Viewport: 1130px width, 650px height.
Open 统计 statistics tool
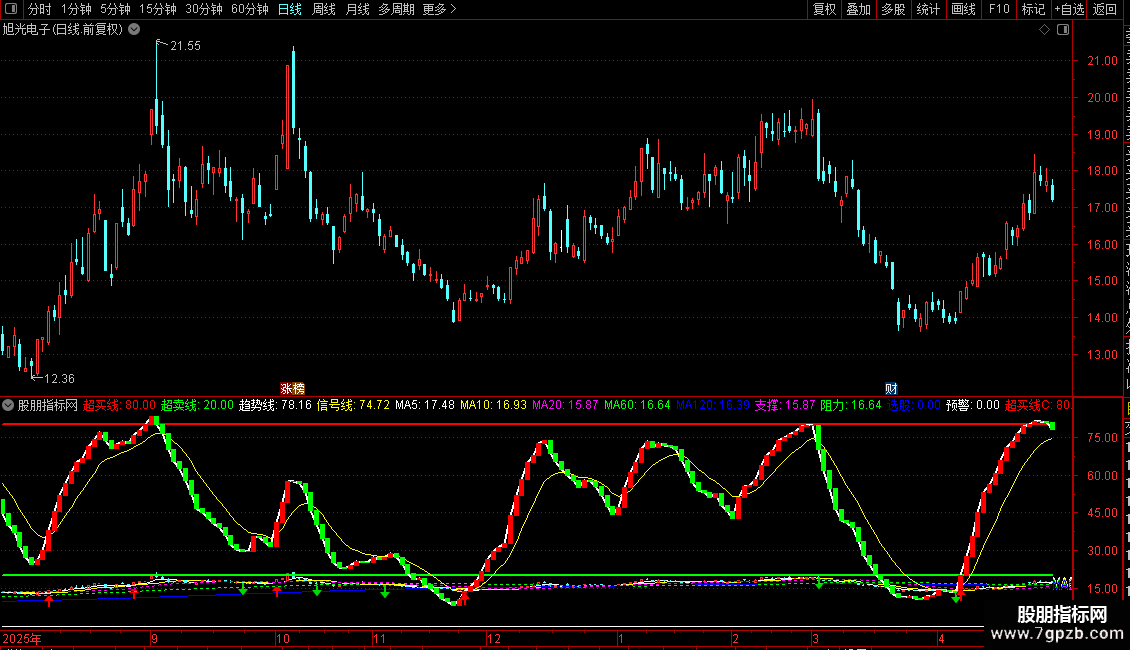coord(928,9)
